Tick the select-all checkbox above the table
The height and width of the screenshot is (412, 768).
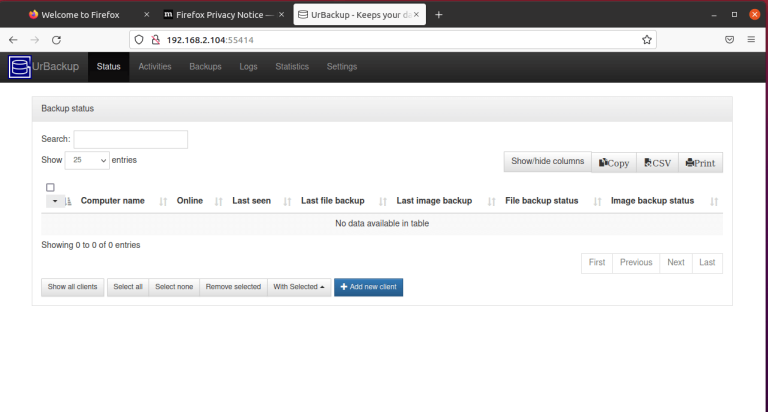point(50,187)
